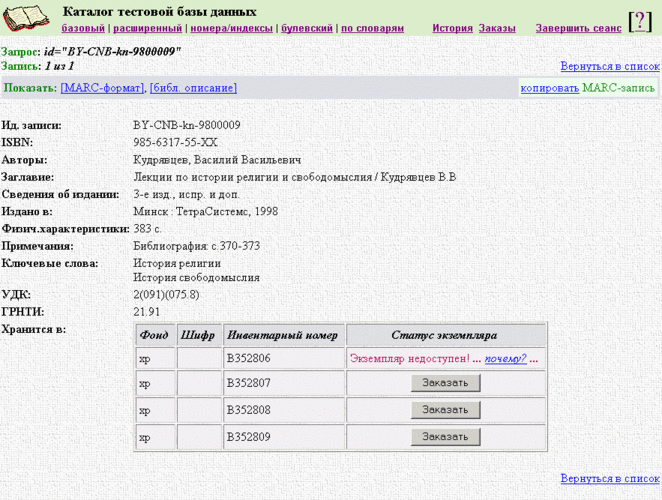The image size is (662, 500).
Task: View the Заказы page
Action: [x=498, y=29]
